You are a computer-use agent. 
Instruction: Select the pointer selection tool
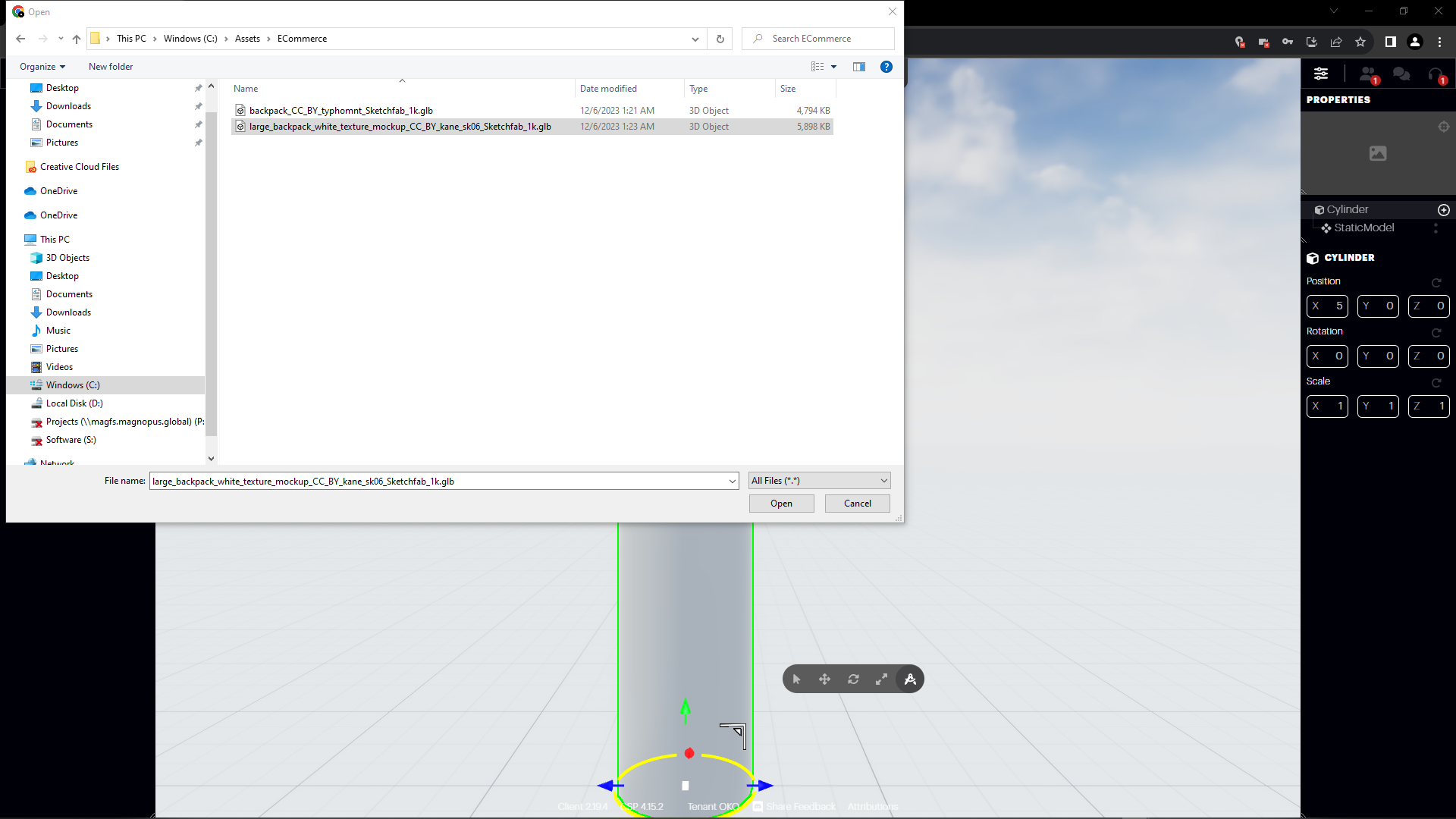coord(796,679)
